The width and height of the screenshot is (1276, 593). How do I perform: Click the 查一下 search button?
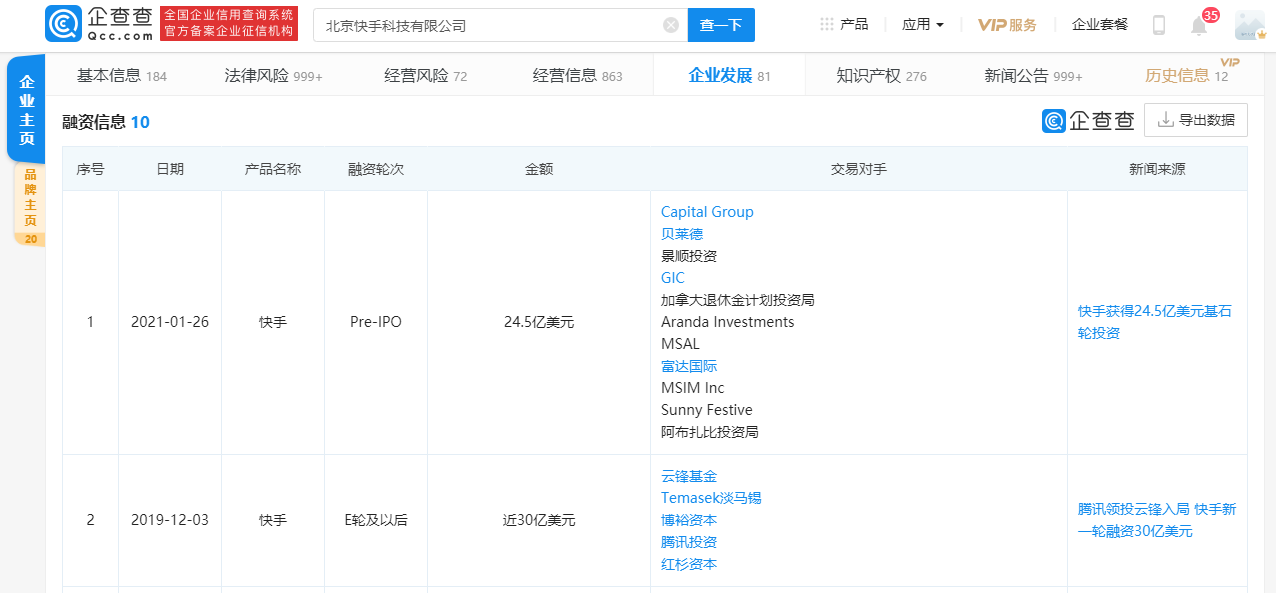coord(721,25)
